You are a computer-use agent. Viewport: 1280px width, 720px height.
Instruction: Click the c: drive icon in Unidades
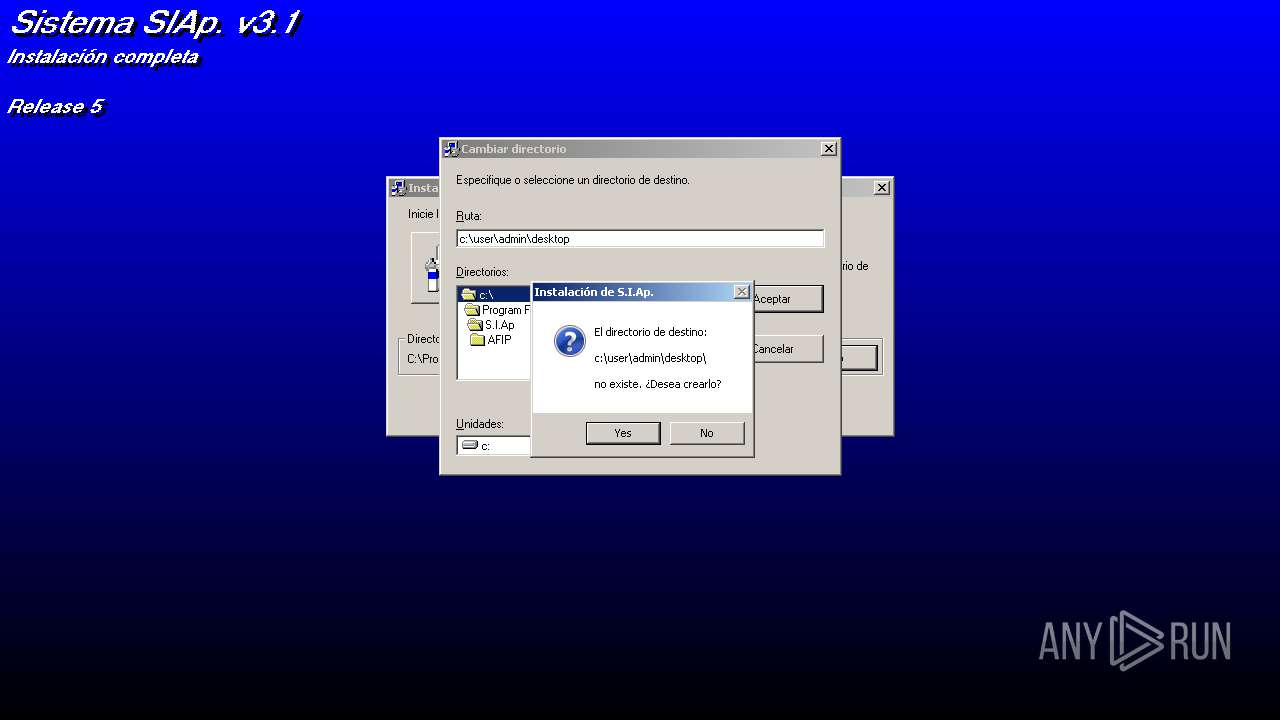point(469,445)
